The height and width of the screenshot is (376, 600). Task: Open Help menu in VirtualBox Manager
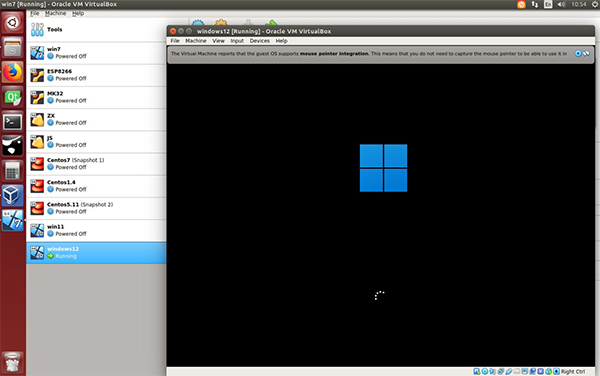pyautogui.click(x=78, y=13)
